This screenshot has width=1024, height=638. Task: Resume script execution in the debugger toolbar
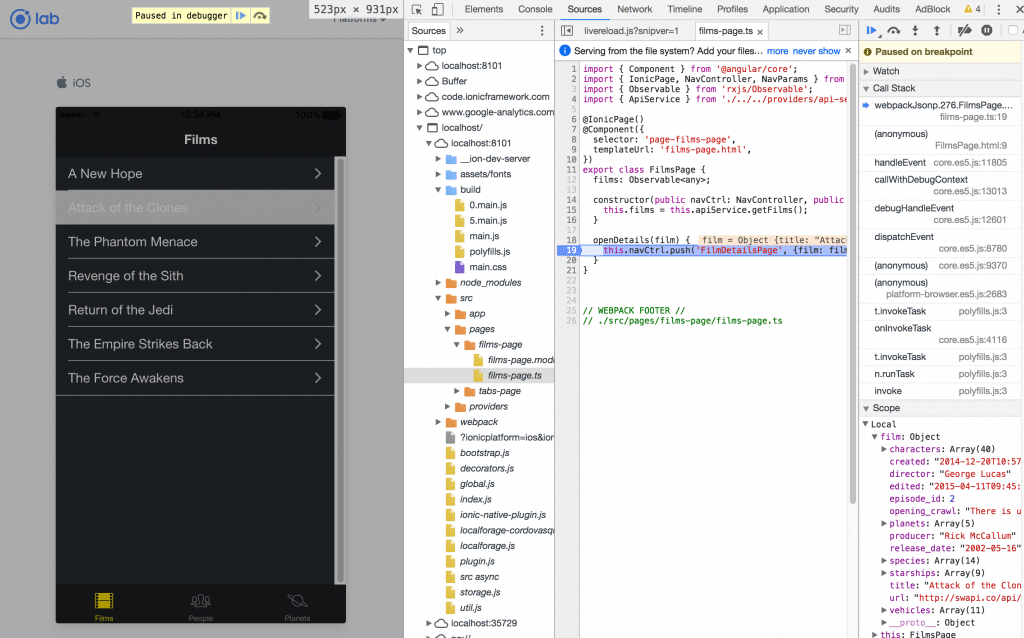(872, 30)
